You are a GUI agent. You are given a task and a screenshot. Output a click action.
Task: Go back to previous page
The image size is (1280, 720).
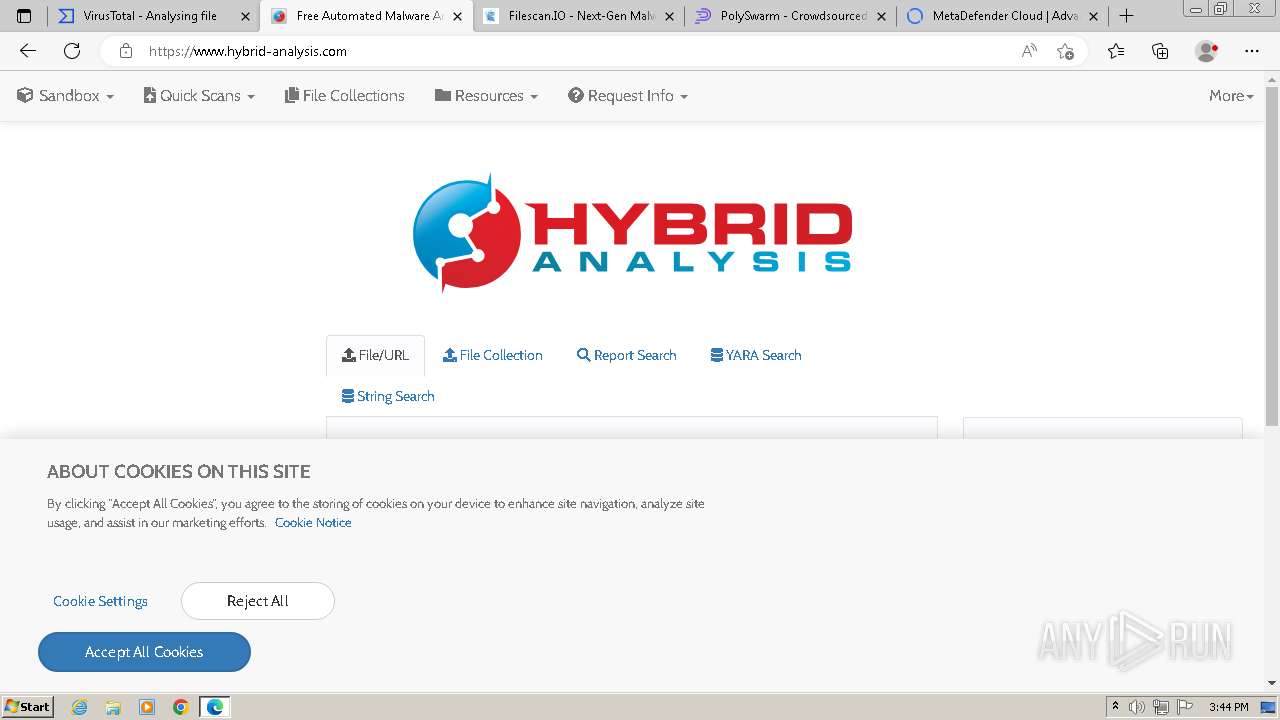tap(28, 51)
